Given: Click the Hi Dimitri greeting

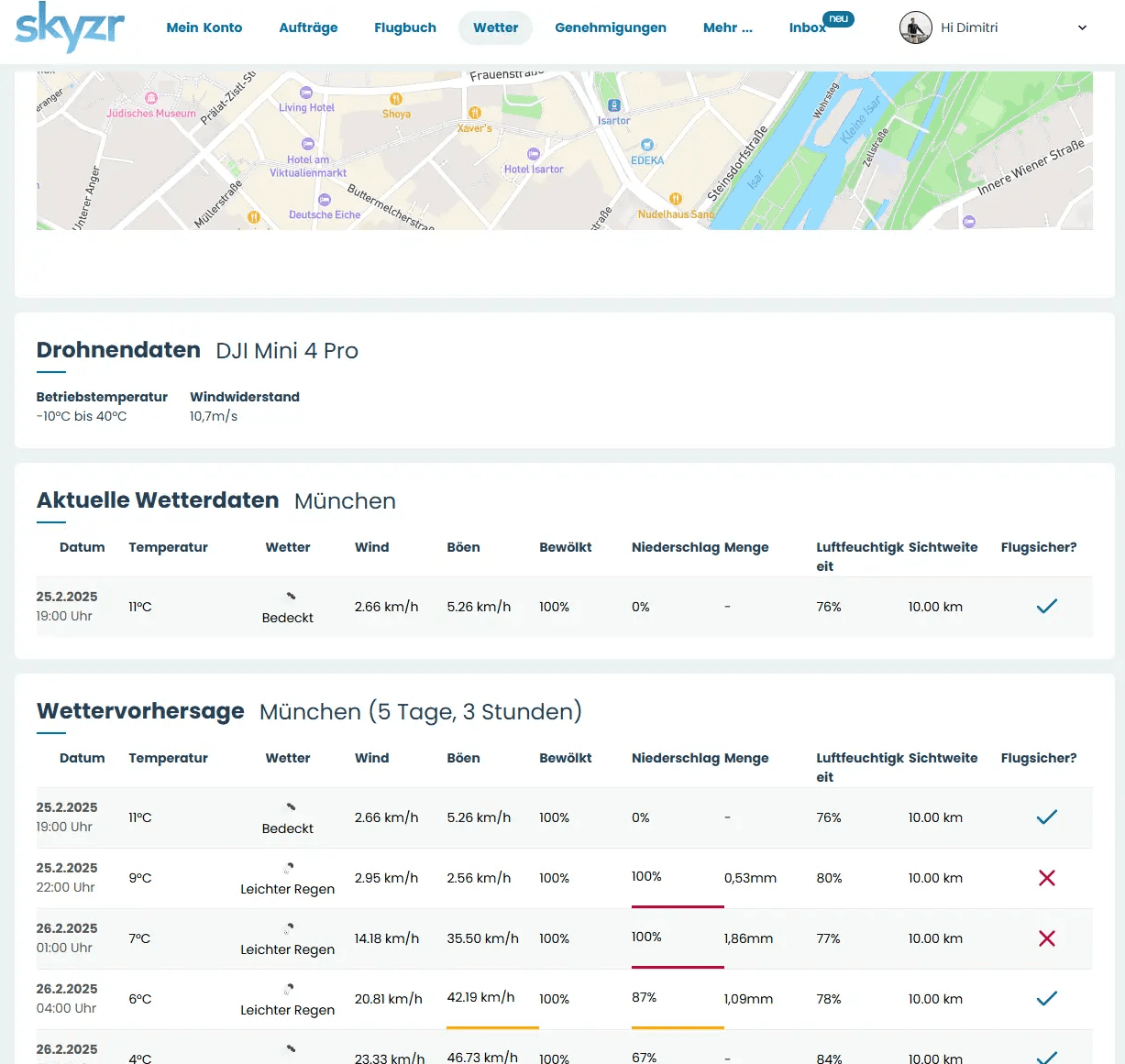Looking at the screenshot, I should [969, 27].
